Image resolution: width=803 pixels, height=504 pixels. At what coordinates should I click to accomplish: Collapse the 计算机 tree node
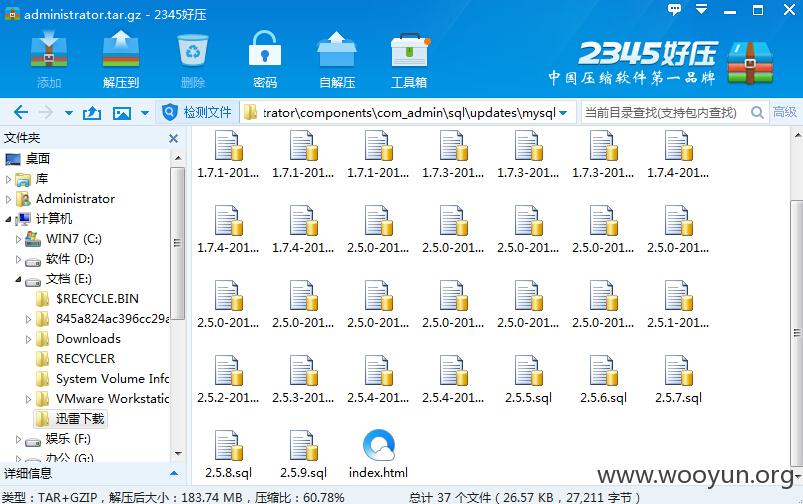point(8,219)
